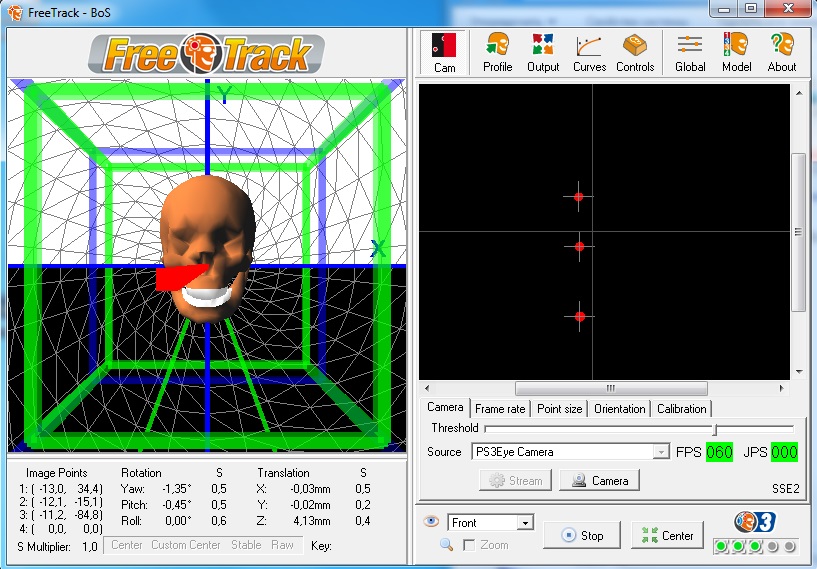Click the green FPS 060 indicator

click(x=719, y=452)
